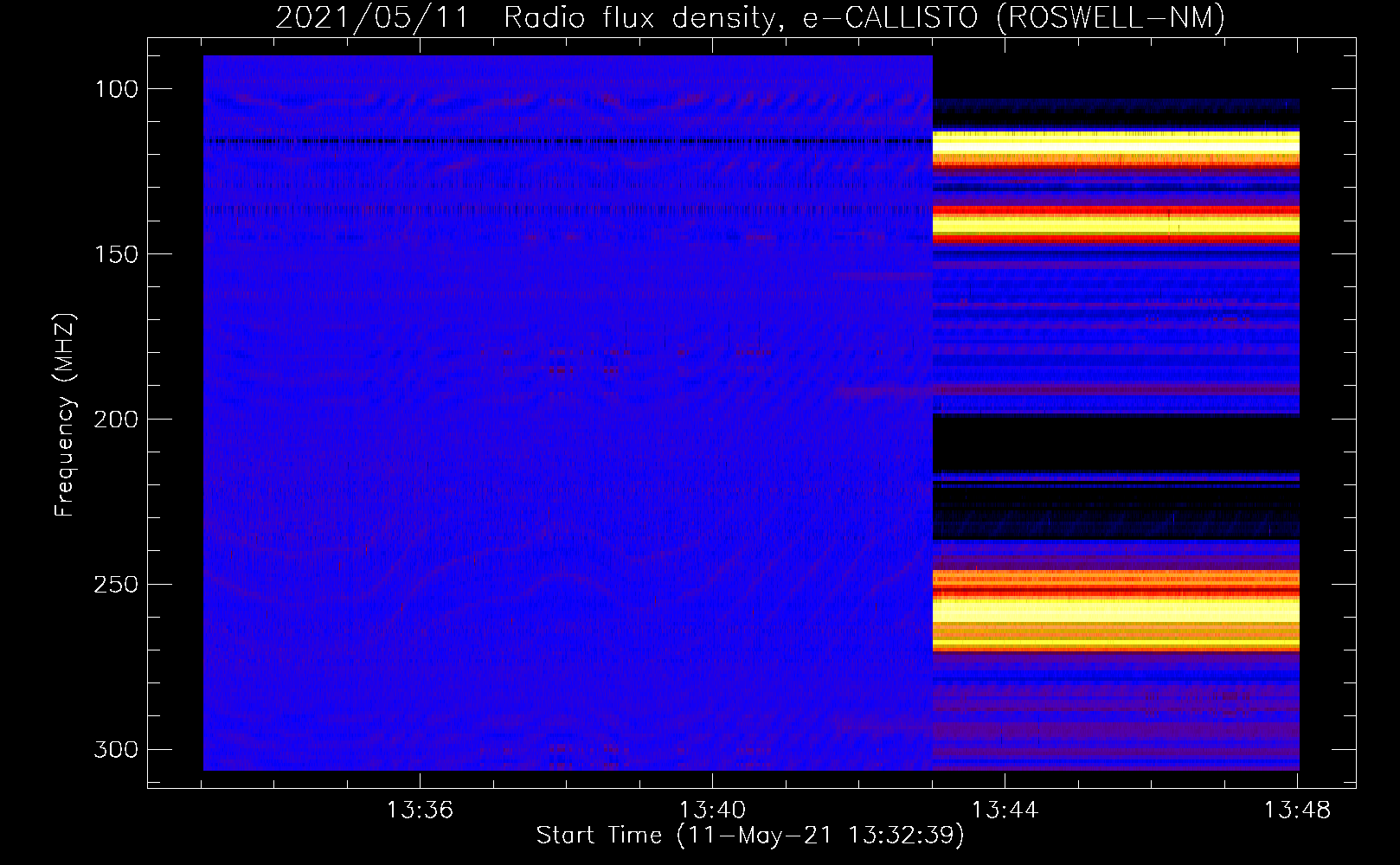Click the black data gap band near 210 MHz
The width and height of the screenshot is (1400, 865).
[x=1116, y=445]
